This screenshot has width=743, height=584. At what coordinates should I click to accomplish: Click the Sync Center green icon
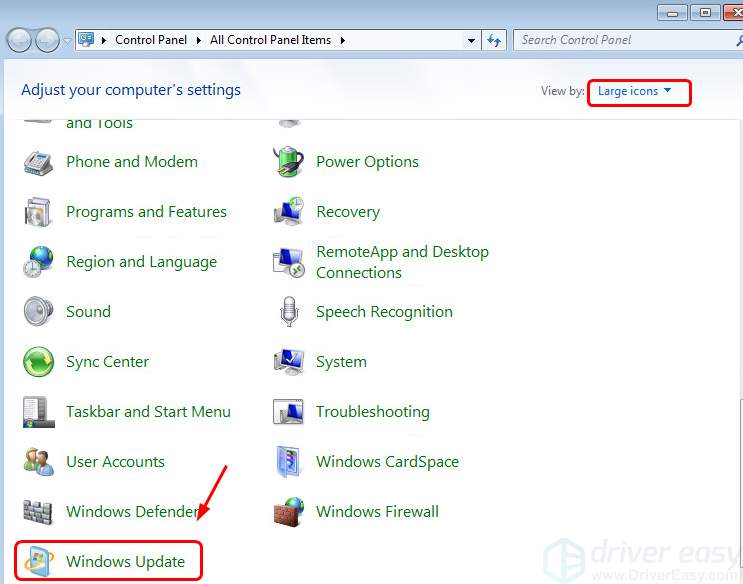(x=38, y=362)
